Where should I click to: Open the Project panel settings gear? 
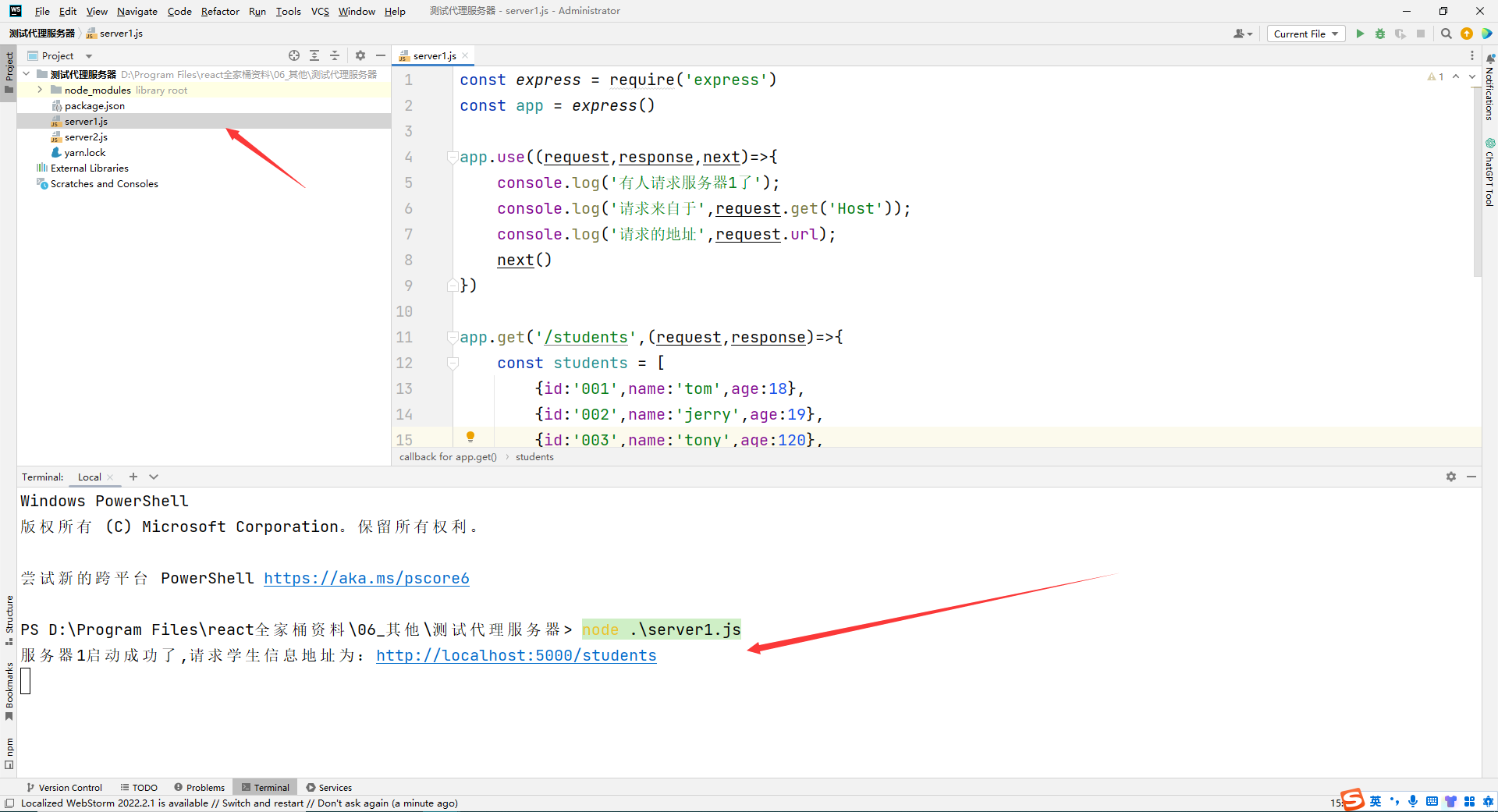click(x=360, y=55)
